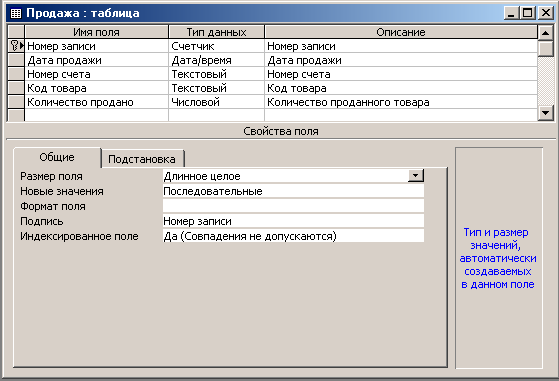Click the Количество проданного товара description cell
The width and height of the screenshot is (559, 381).
click(401, 102)
